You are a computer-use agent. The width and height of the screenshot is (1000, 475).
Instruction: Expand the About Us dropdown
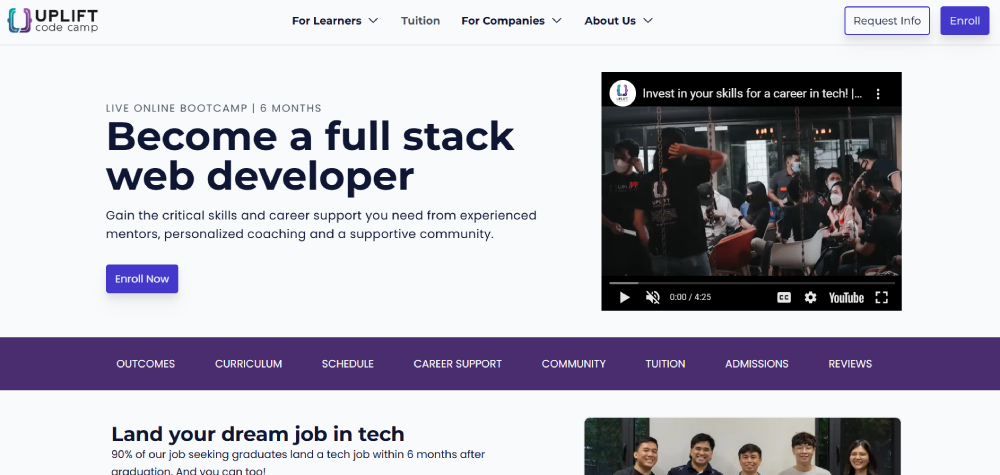point(618,21)
